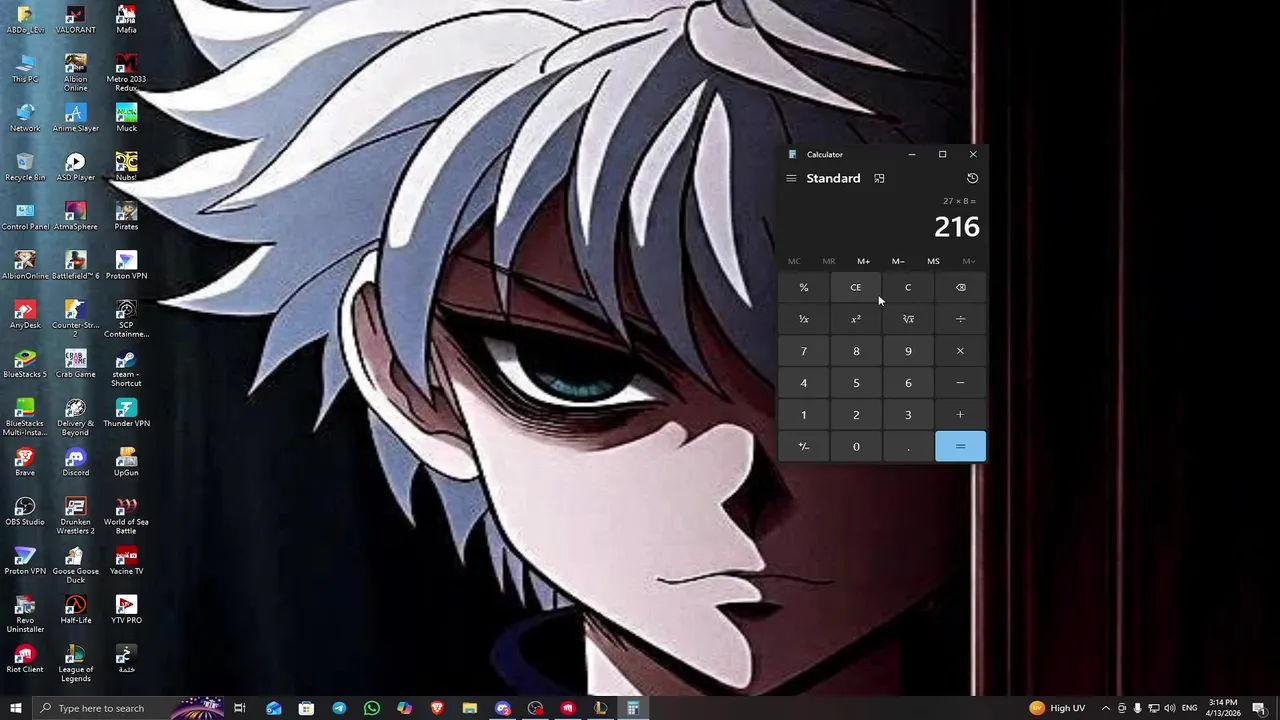This screenshot has width=1280, height=720.
Task: Open the Crab Game desktop shortcut
Action: [x=75, y=364]
